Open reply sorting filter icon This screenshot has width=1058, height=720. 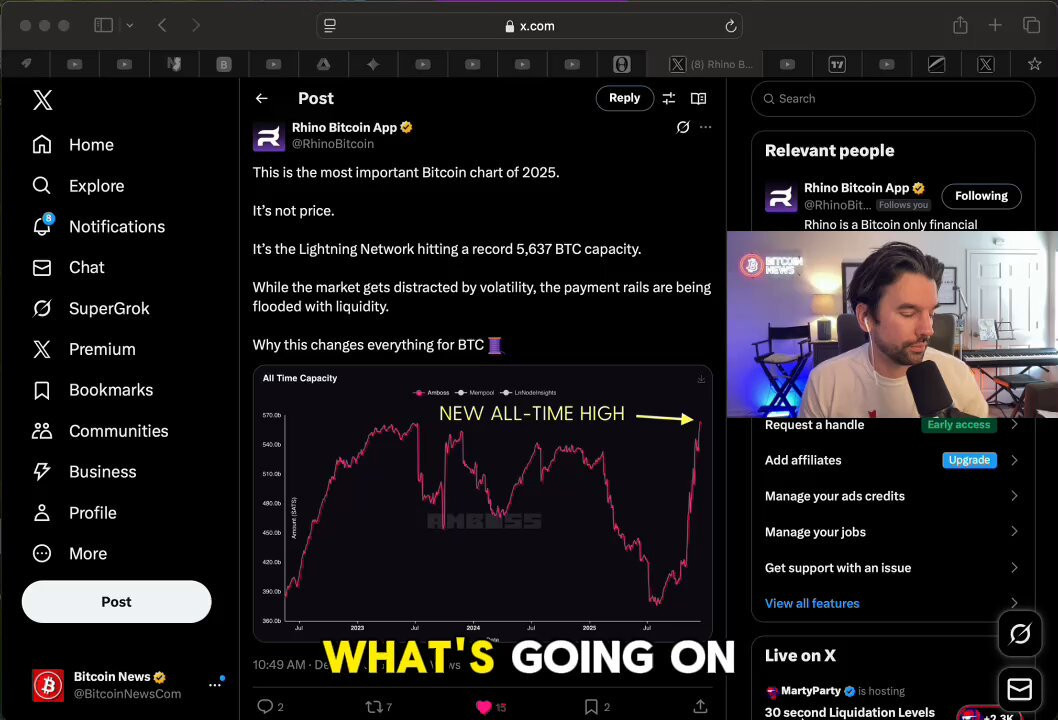click(x=669, y=99)
